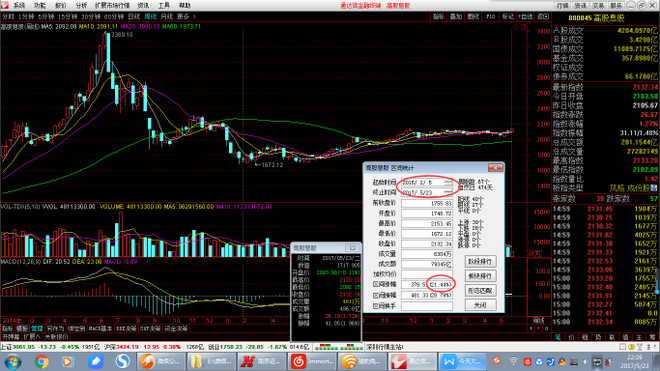Close the 区间统计 dialog with X
This screenshot has height=371, width=660.
pyautogui.click(x=495, y=168)
